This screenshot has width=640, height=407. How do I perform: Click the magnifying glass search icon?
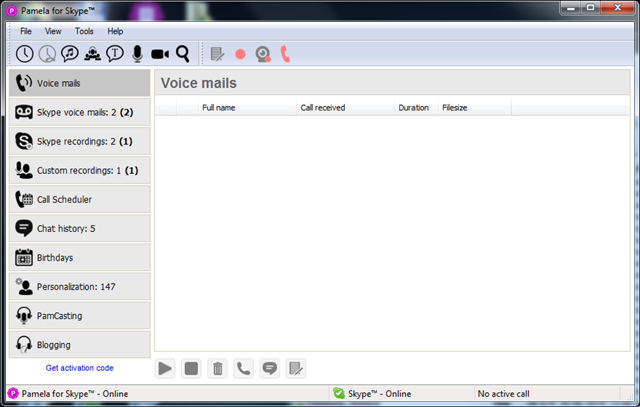(182, 53)
